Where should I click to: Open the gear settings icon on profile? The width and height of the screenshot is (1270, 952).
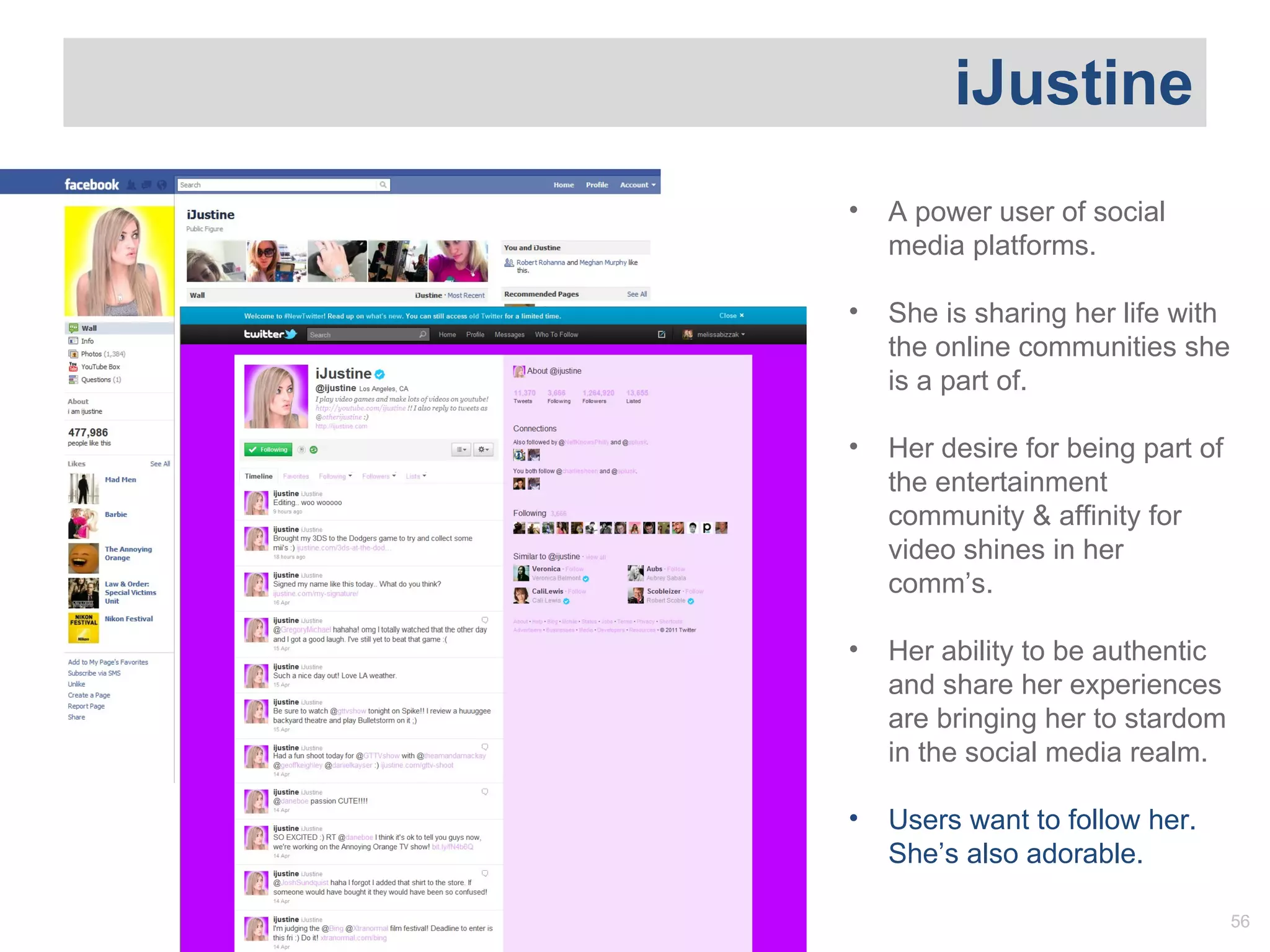[x=483, y=450]
